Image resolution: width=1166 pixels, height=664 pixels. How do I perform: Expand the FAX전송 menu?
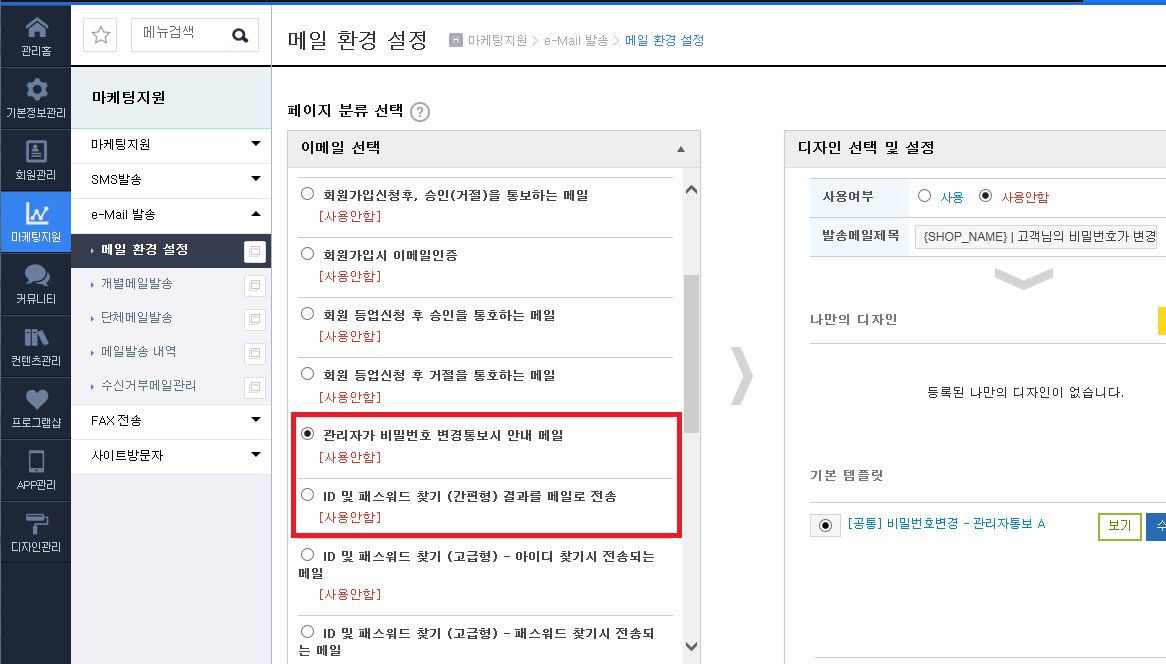click(x=171, y=420)
